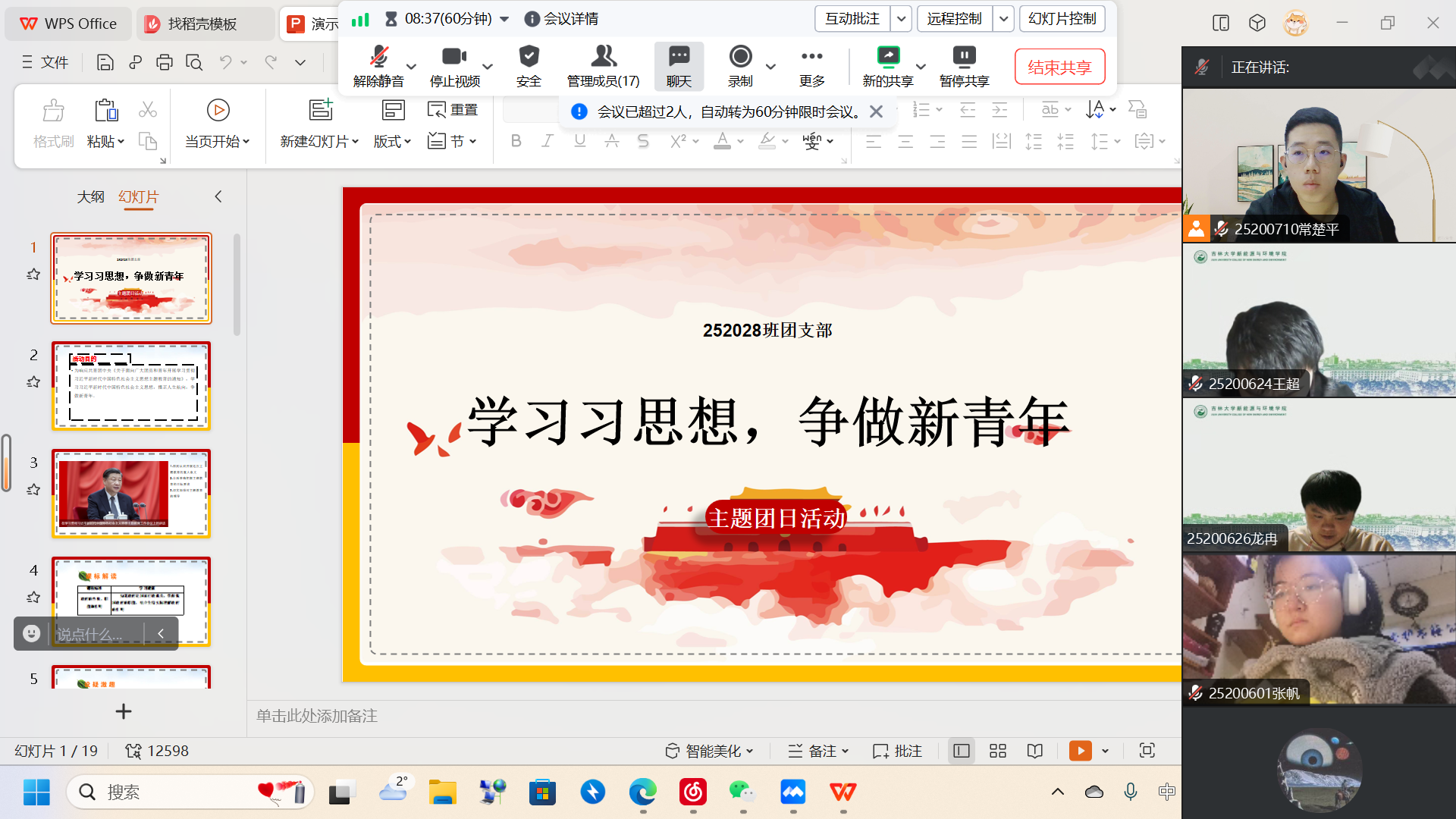Click the End Share (结束共享) button
Screen dimensions: 1456x819
(1059, 67)
